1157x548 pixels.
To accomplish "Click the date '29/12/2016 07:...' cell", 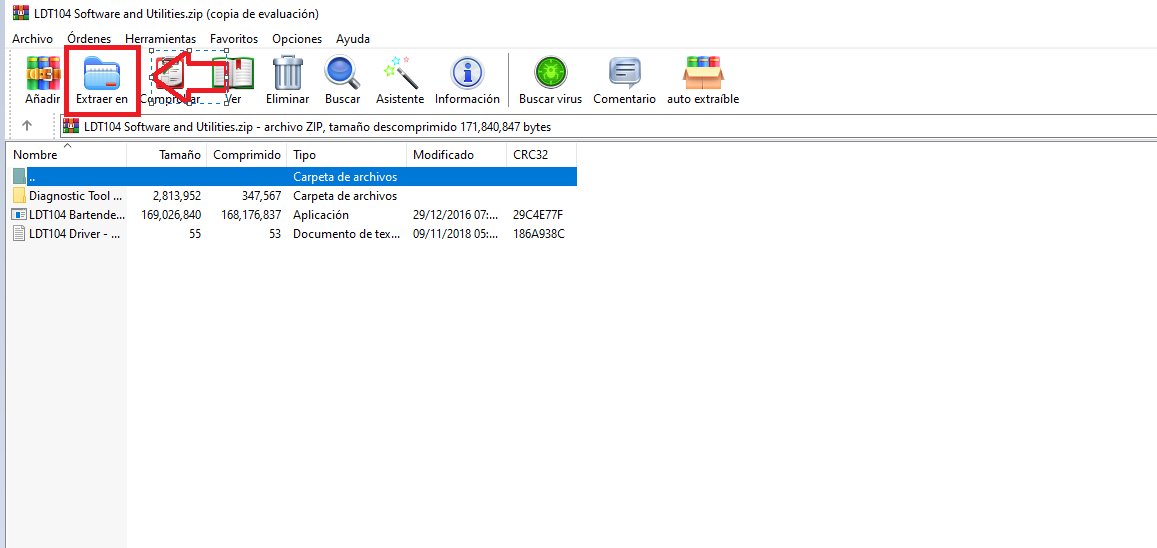I will pyautogui.click(x=455, y=215).
